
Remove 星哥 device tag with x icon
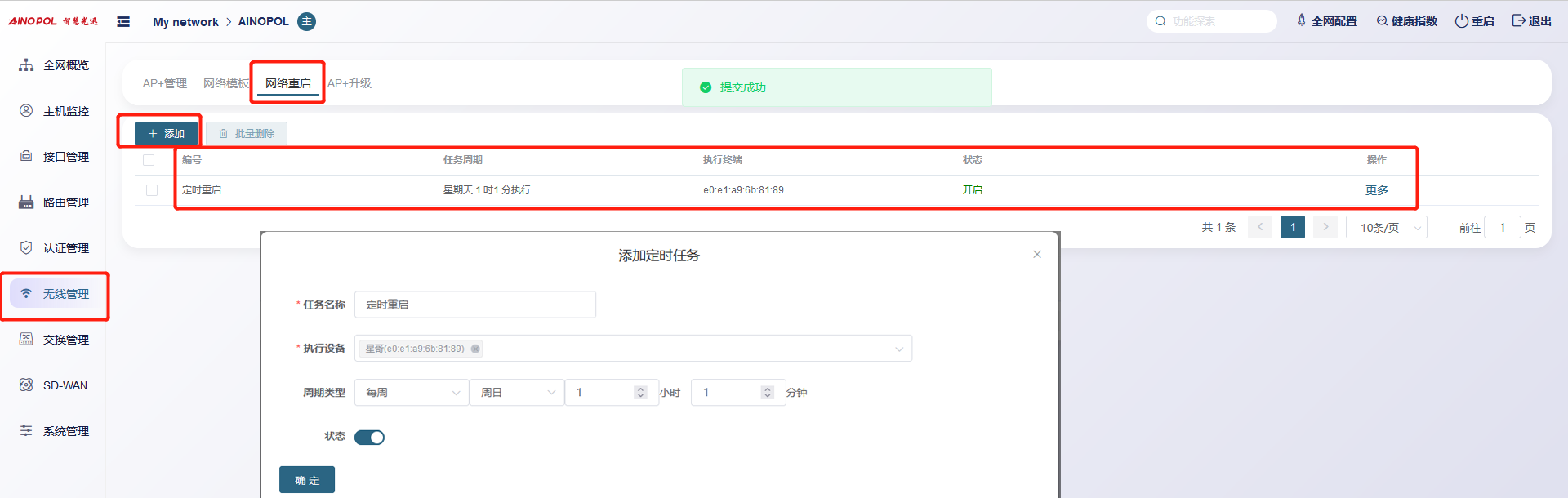(x=475, y=349)
